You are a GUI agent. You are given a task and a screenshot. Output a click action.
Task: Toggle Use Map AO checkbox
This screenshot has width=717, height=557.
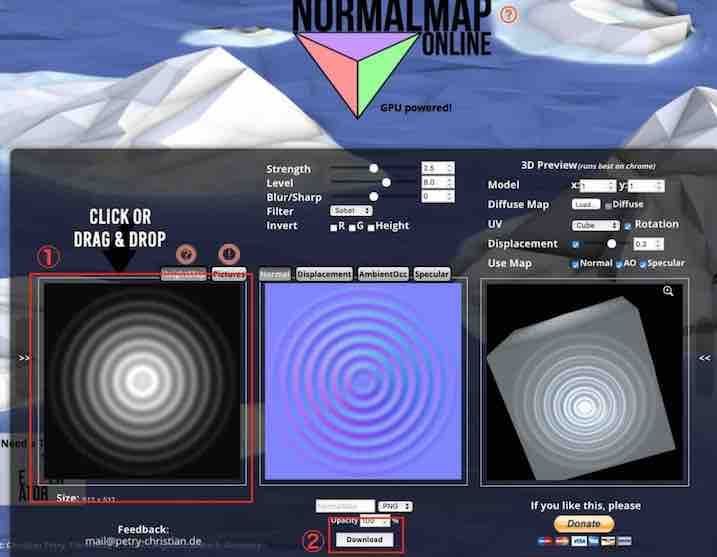coord(619,264)
